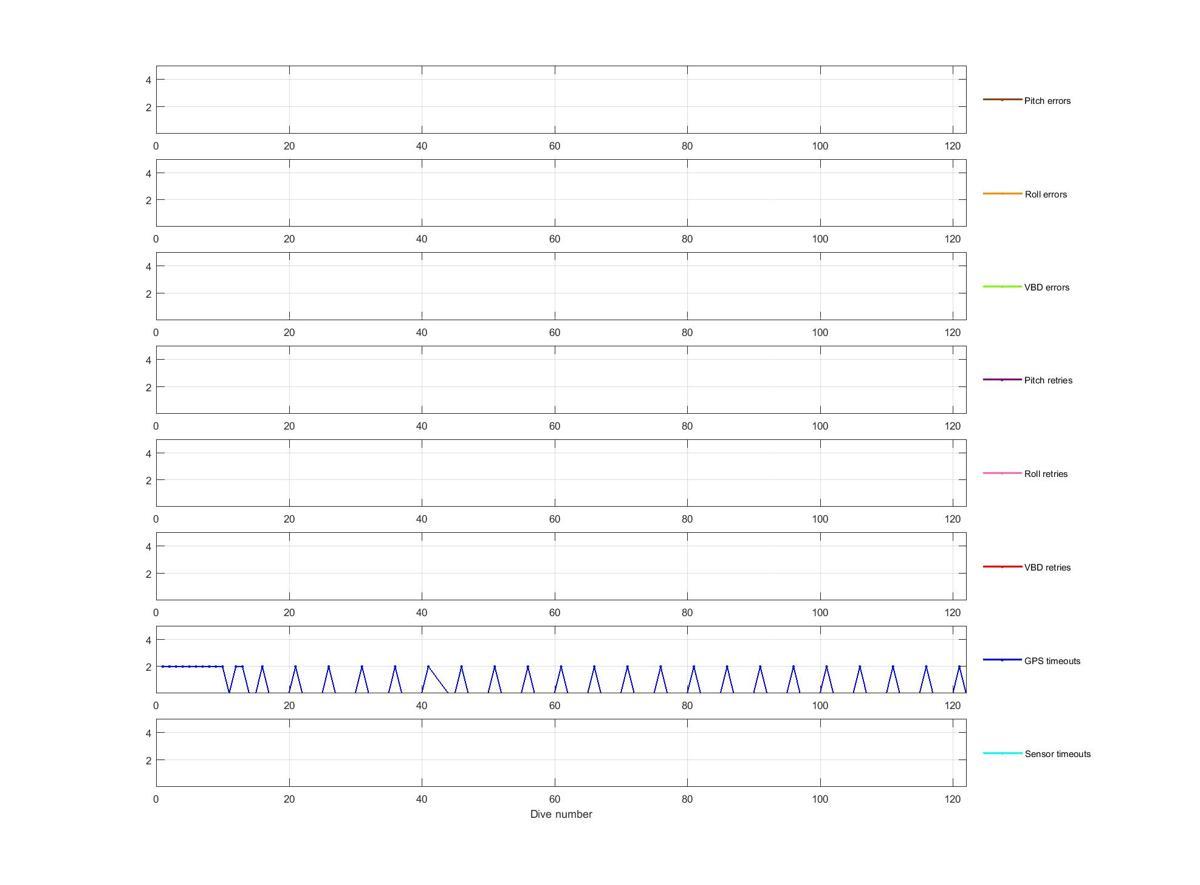Viewport: 1200px width, 885px height.
Task: Click the VBD retries legend label
Action: [1047, 567]
